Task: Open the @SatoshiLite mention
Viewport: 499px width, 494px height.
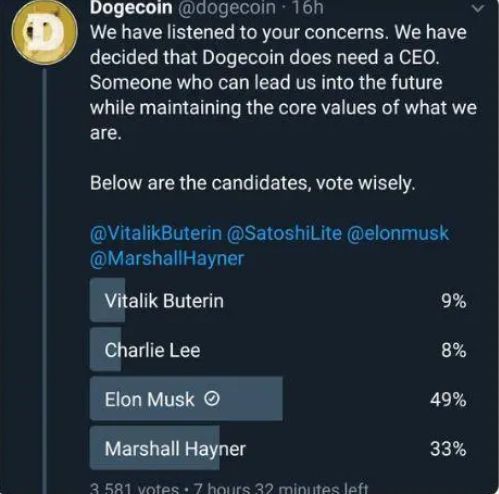Action: point(284,233)
